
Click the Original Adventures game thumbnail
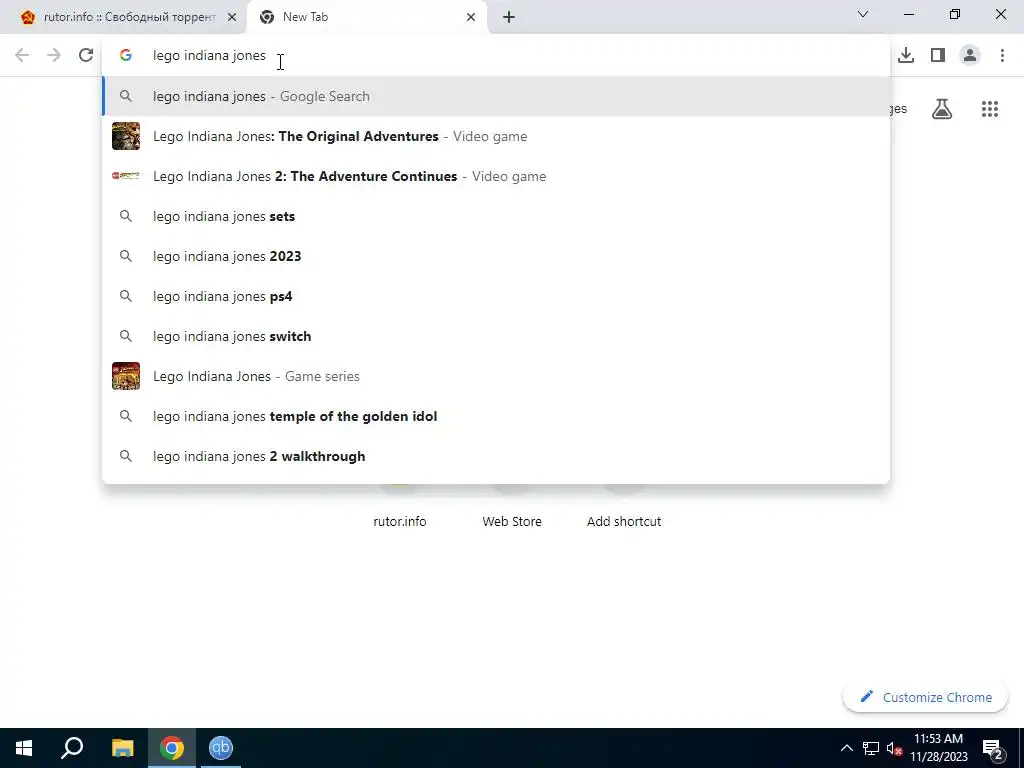[126, 136]
